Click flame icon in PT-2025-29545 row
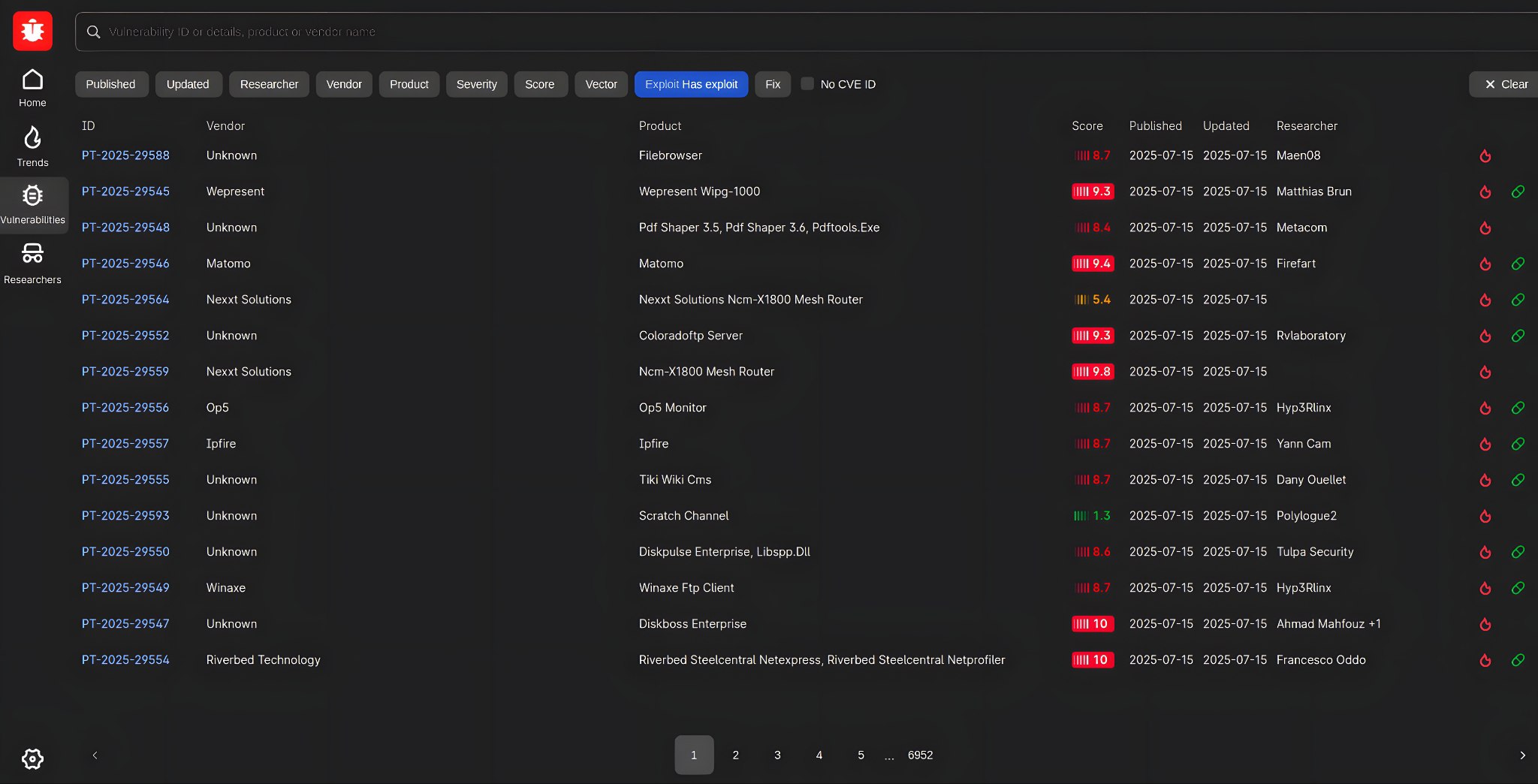 coord(1485,191)
